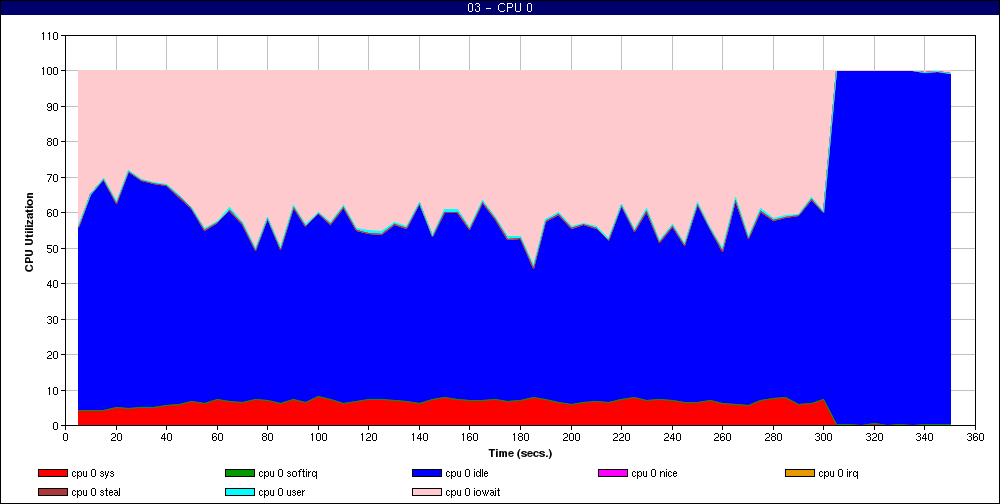Viewport: 1000px width, 504px height.
Task: Click the green cpu 0 softirq legend swatch
Action: coord(240,473)
